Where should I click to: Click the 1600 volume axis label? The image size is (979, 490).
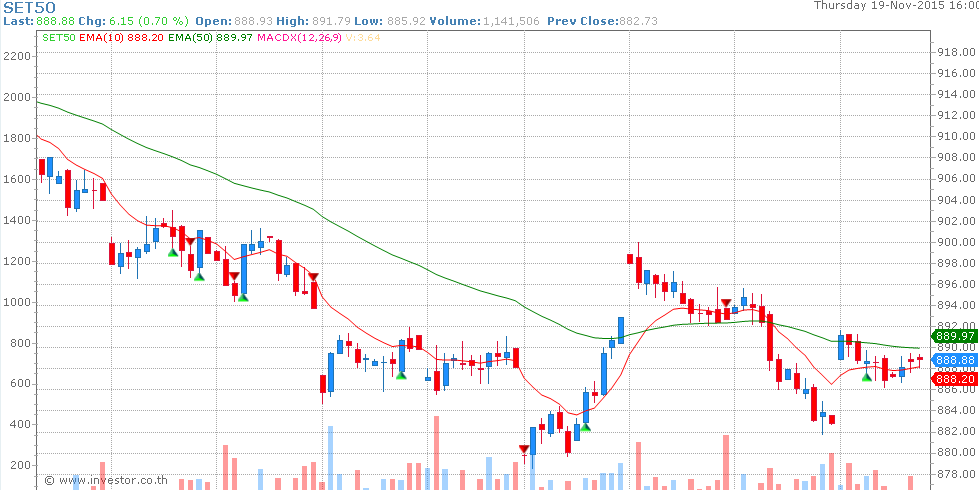pyautogui.click(x=15, y=180)
